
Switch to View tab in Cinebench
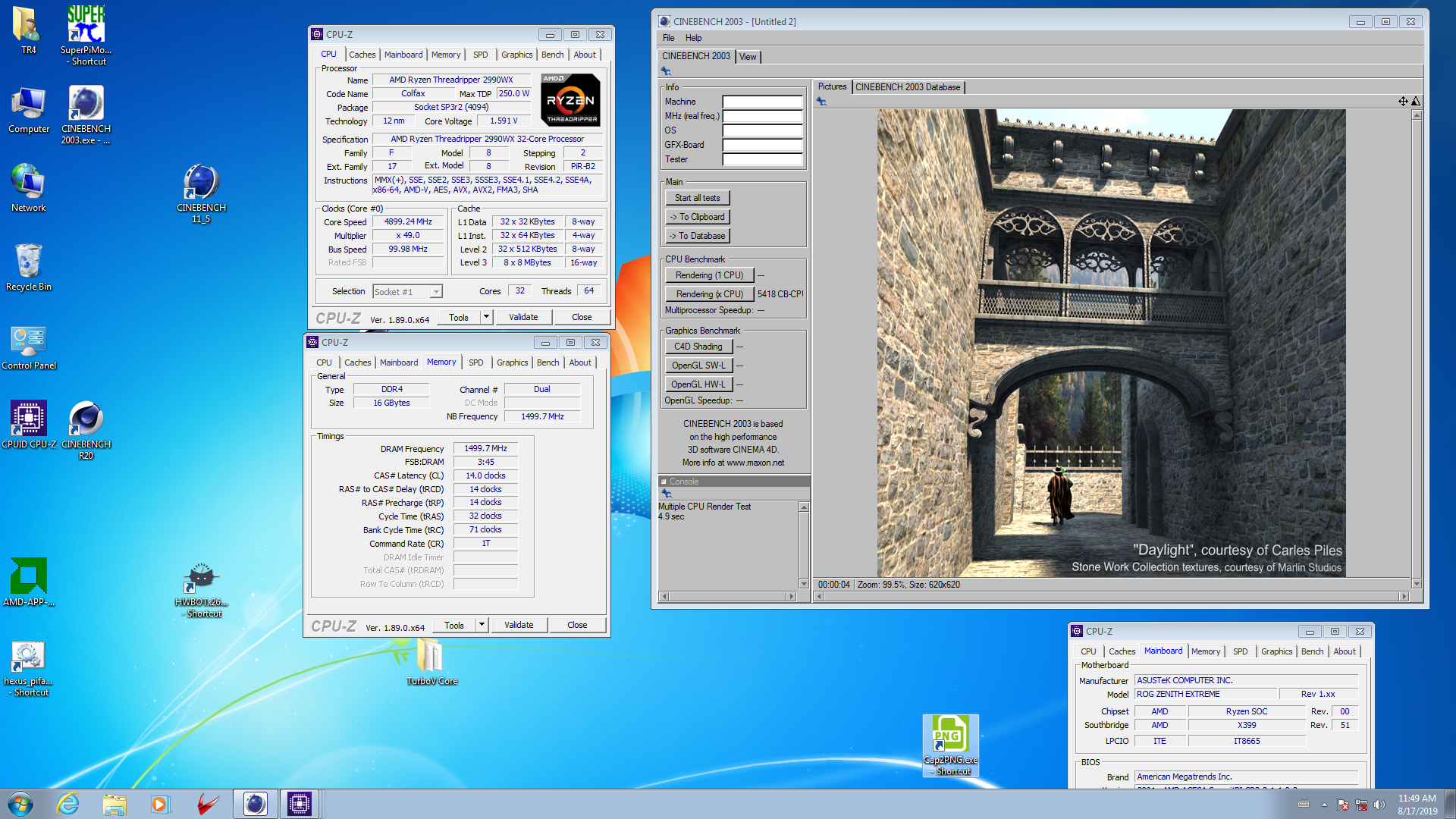click(748, 57)
